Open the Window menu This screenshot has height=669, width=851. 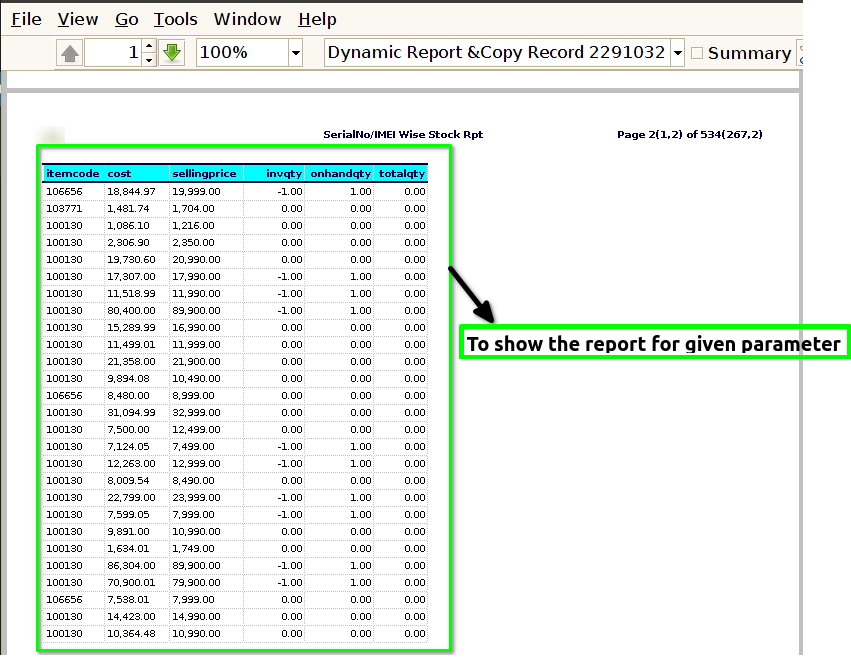(x=247, y=20)
